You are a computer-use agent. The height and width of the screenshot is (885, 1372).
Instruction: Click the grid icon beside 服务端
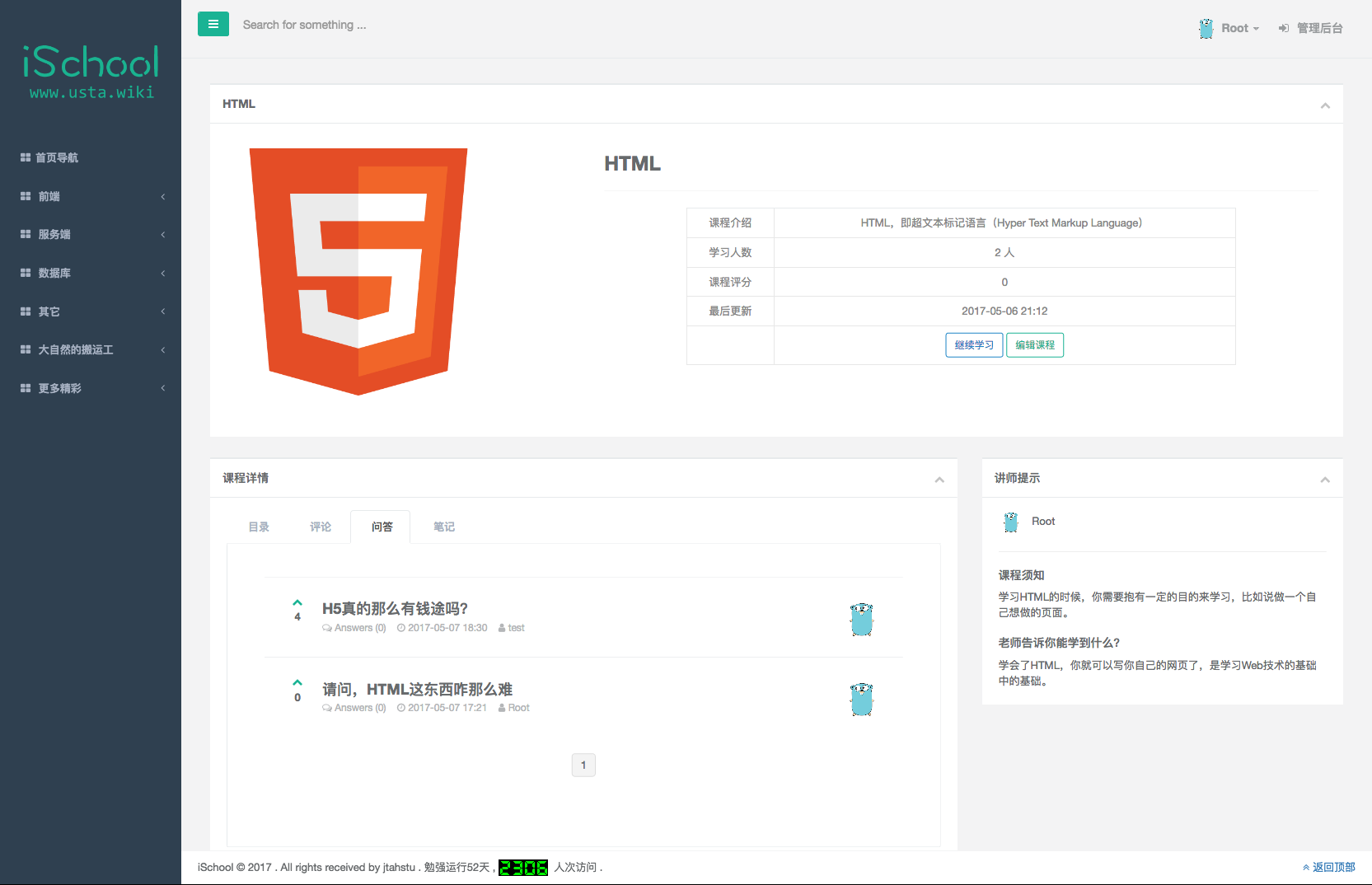[x=26, y=234]
